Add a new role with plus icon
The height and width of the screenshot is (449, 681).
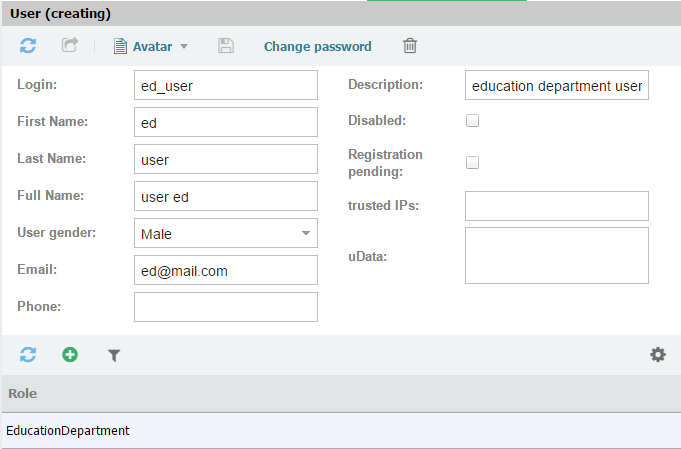(70, 355)
